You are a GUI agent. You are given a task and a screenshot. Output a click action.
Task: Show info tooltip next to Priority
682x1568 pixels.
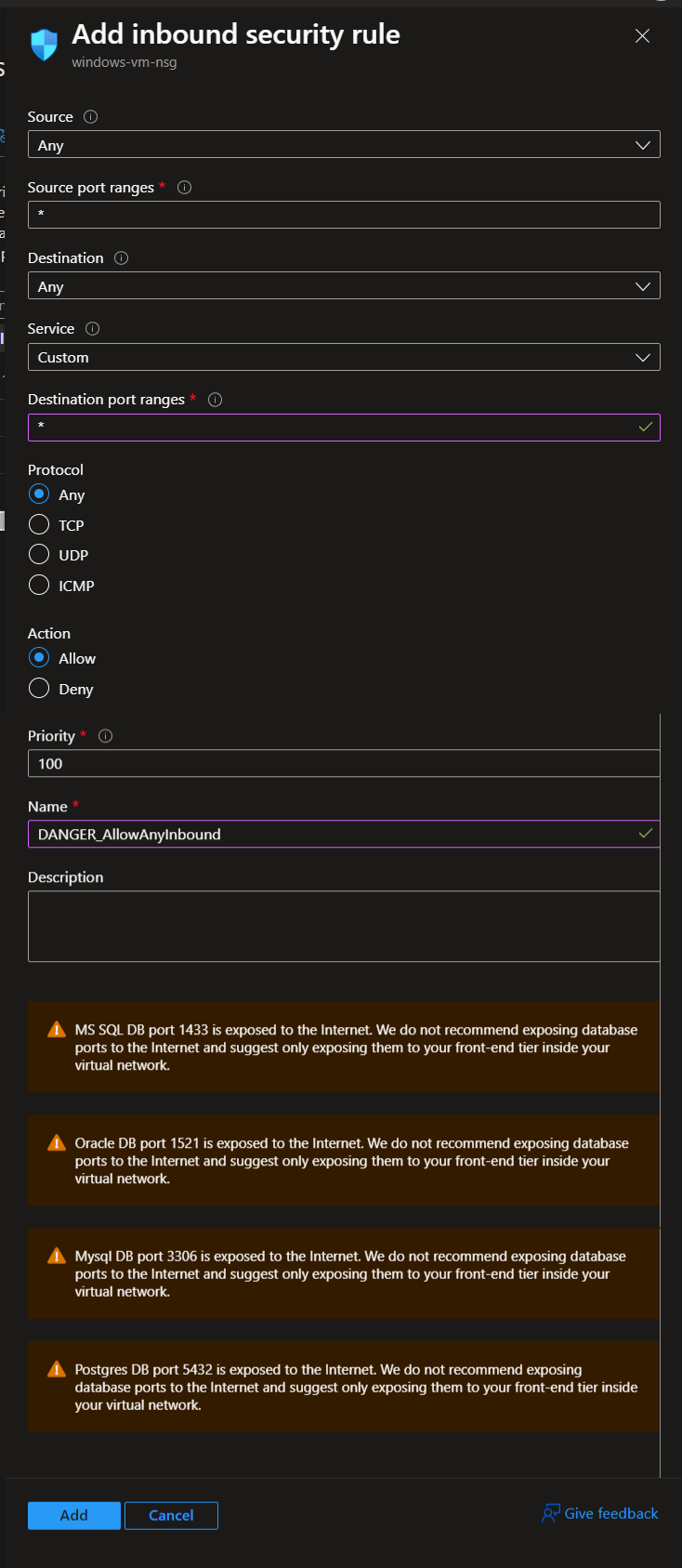pos(105,735)
